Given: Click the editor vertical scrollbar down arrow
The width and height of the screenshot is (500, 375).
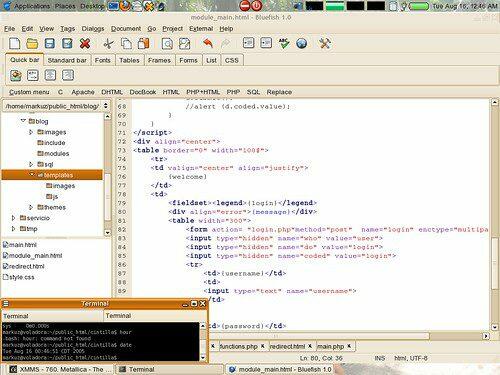Looking at the screenshot, I should click(495, 327).
